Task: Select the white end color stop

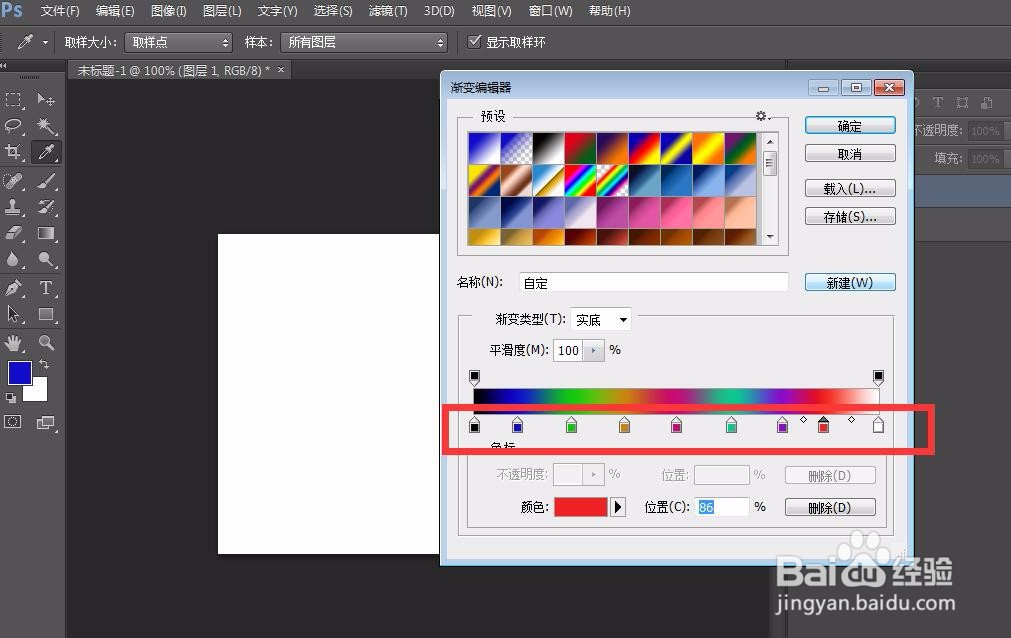Action: coord(878,424)
